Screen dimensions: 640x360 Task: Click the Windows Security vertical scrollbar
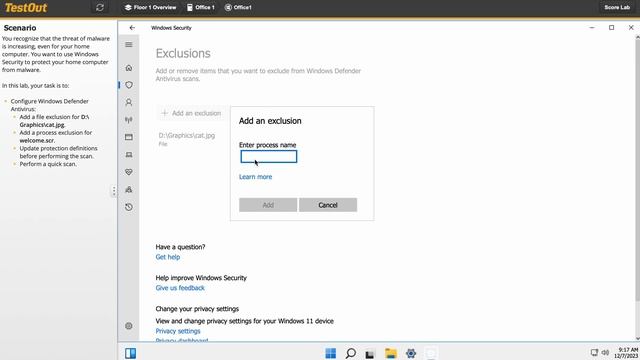coord(638,171)
